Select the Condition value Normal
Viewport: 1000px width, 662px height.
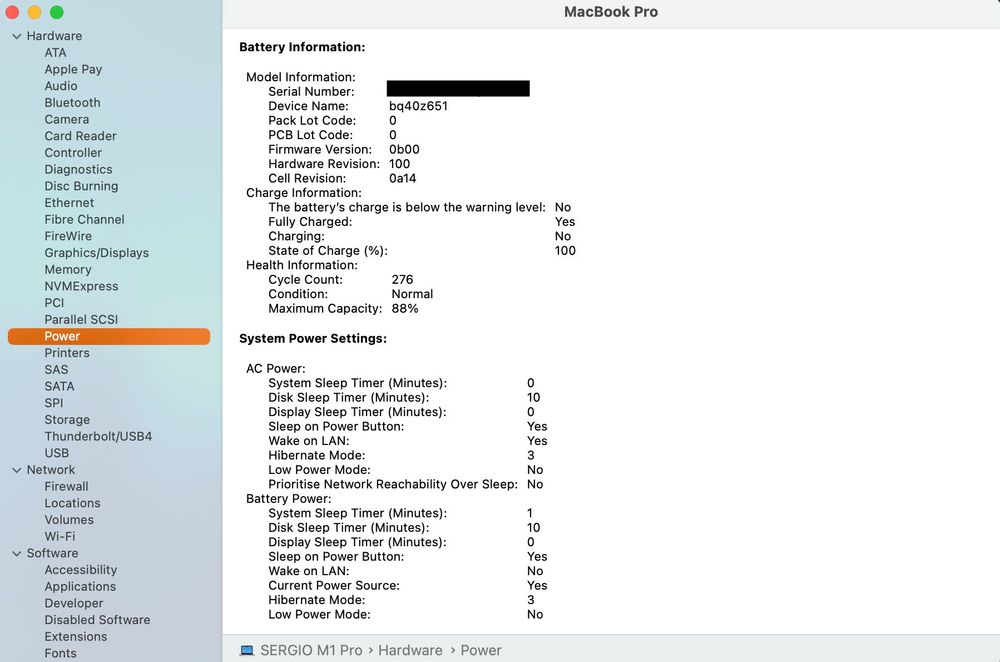coord(412,294)
